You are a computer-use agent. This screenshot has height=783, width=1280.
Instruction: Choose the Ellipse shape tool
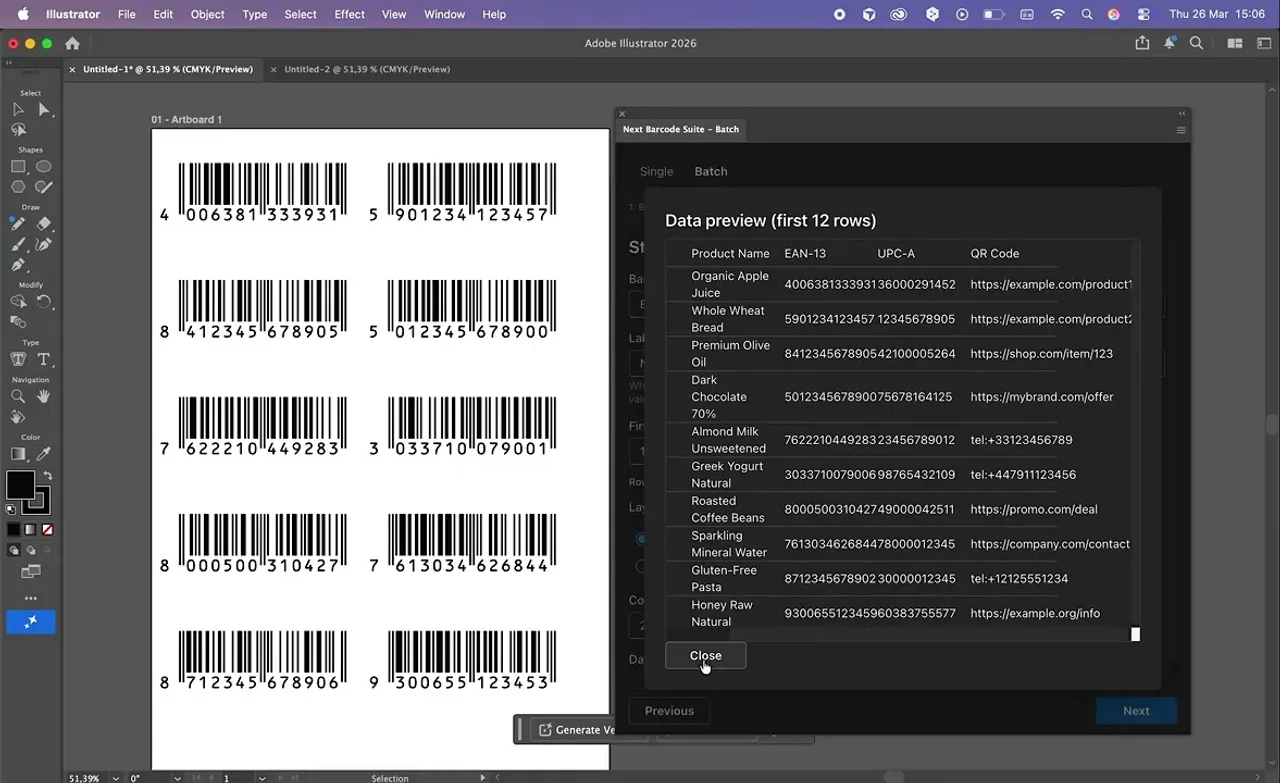pos(44,167)
